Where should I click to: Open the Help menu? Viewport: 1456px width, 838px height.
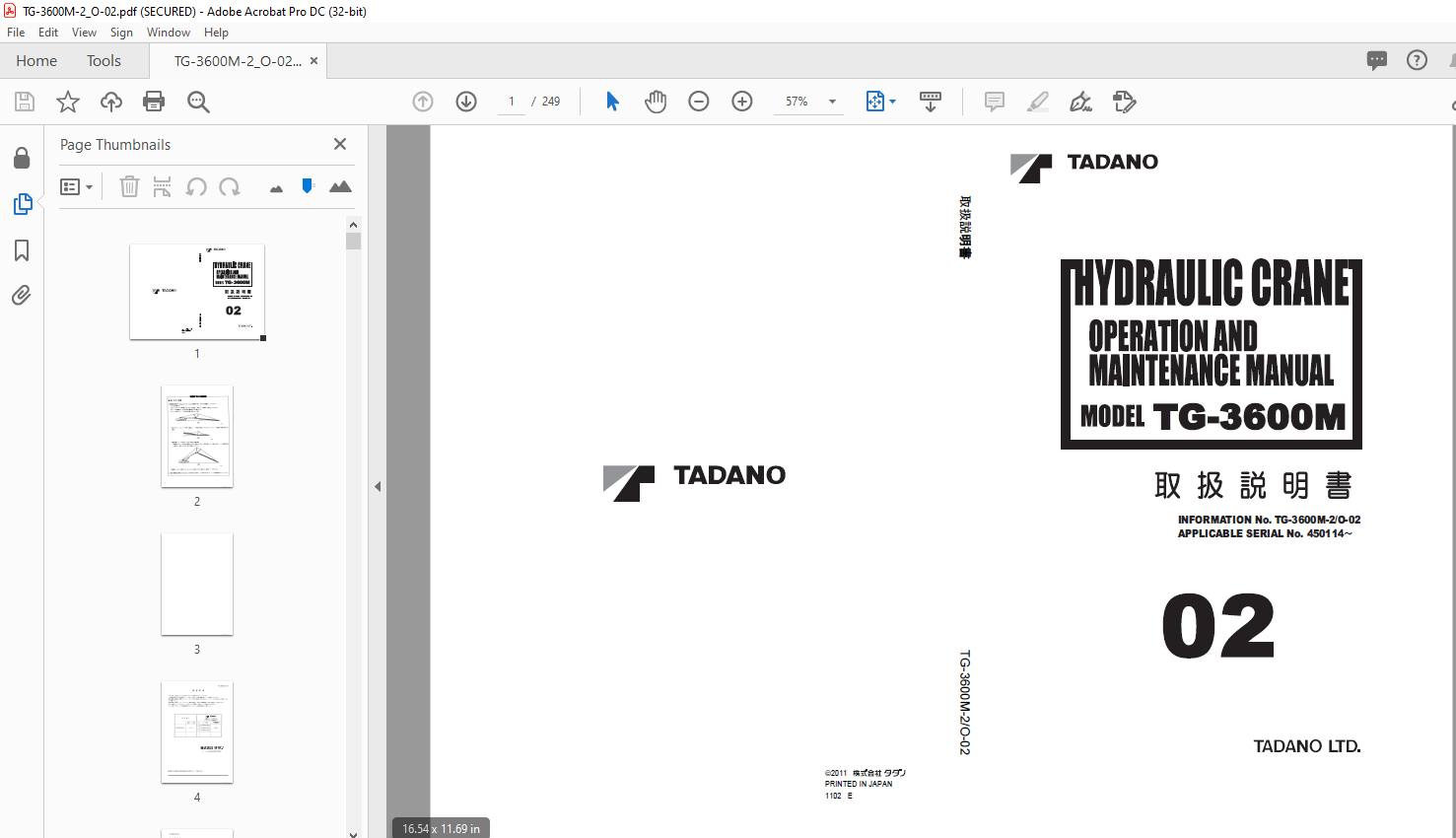216,33
